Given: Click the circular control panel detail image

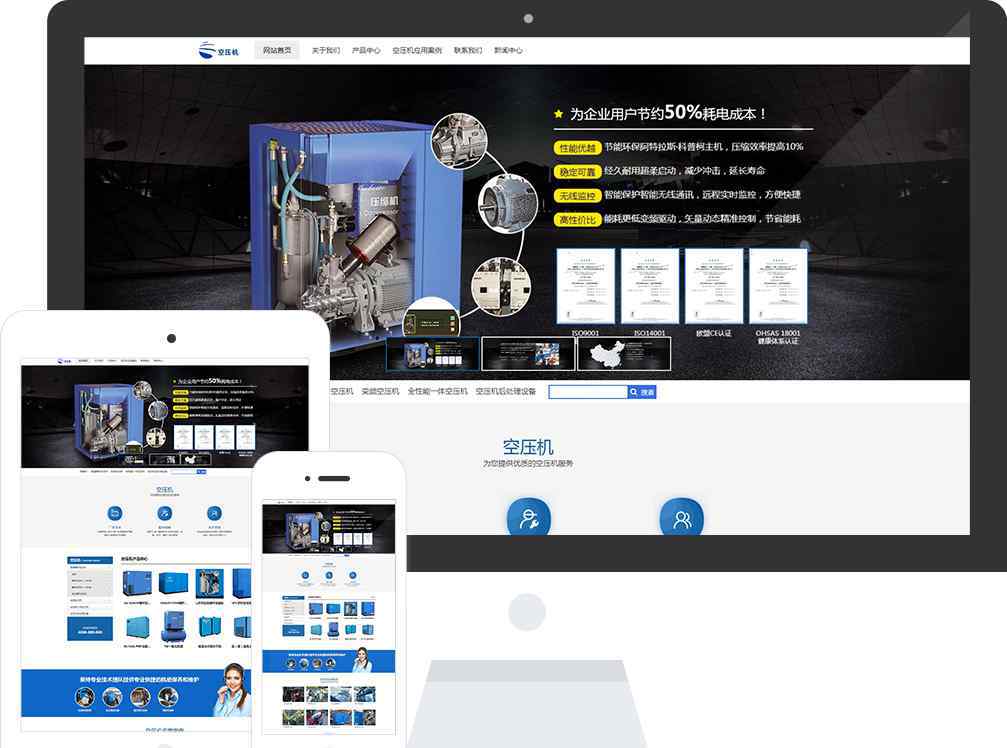Looking at the screenshot, I should pos(431,319).
